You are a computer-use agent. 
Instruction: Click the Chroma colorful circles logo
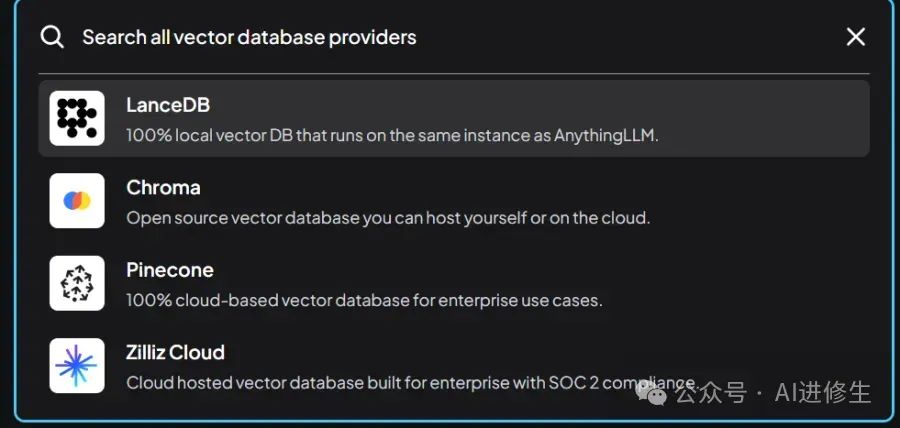pos(77,201)
